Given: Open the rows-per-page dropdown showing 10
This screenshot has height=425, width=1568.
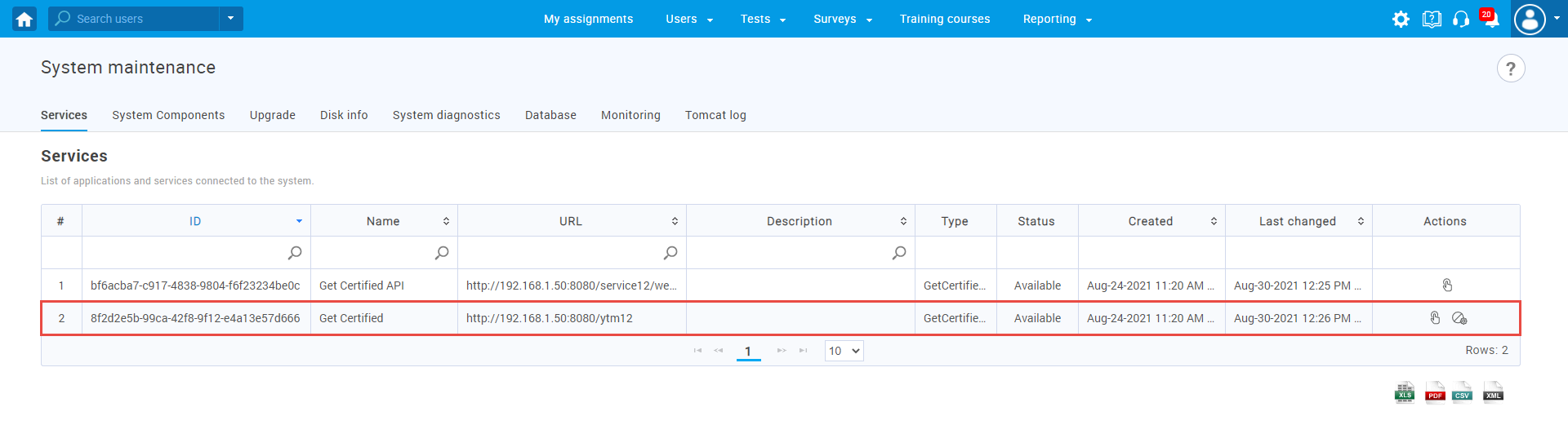Looking at the screenshot, I should [x=844, y=351].
